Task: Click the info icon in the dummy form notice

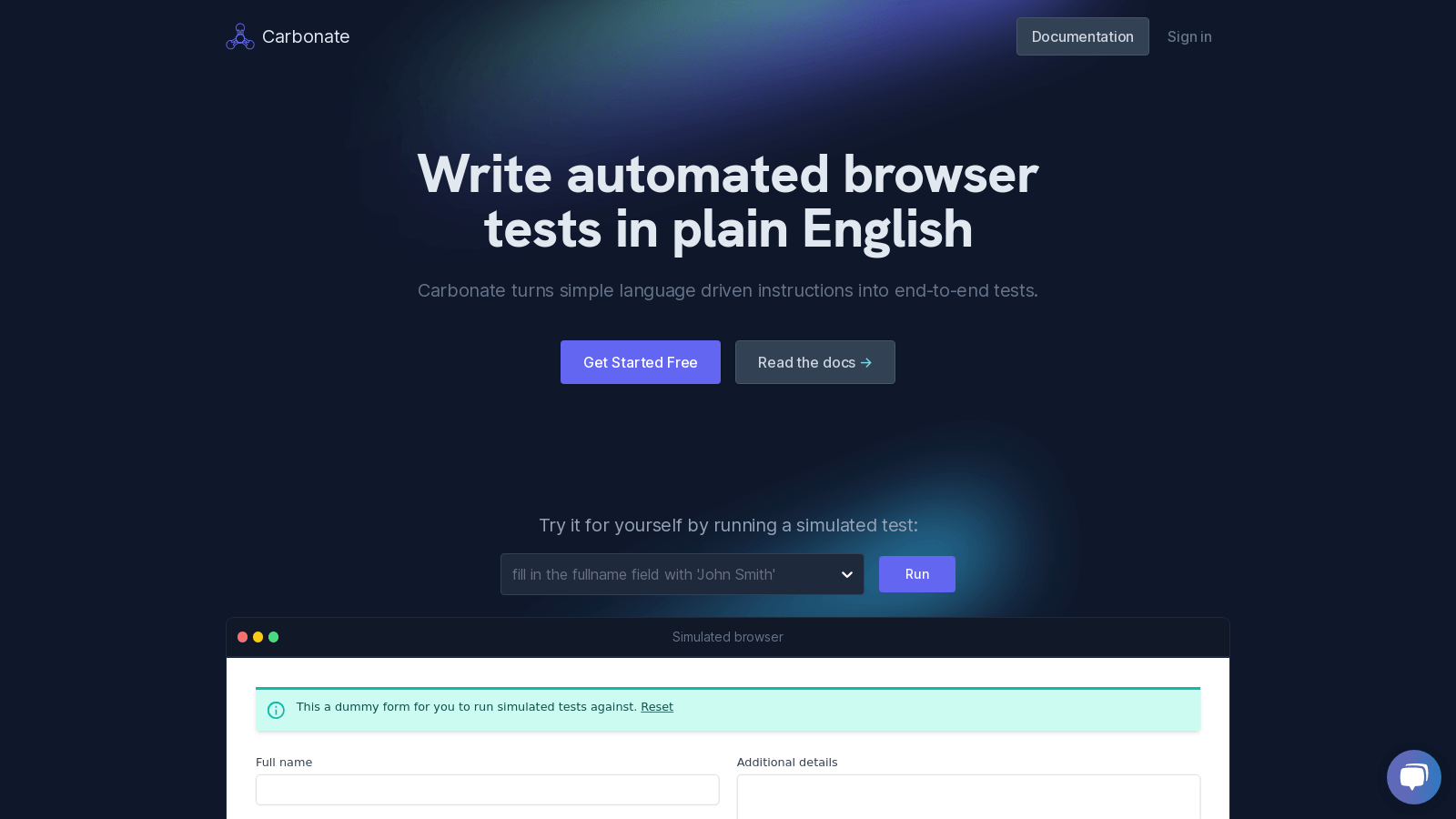Action: coord(276,710)
